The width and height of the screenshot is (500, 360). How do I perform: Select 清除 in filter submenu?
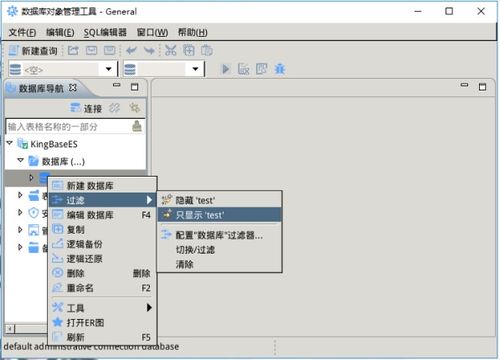point(220,264)
